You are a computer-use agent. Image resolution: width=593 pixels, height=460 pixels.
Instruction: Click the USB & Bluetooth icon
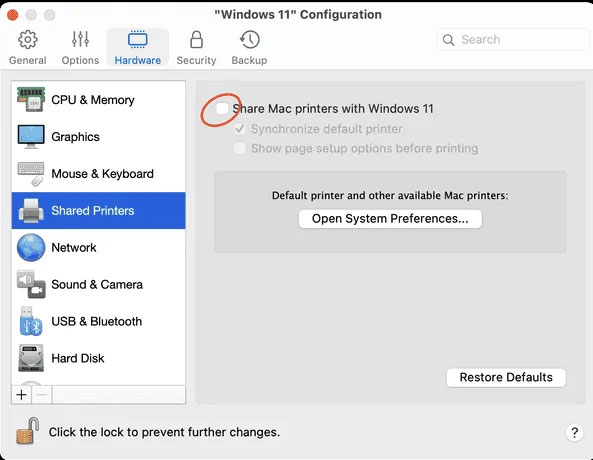pos(31,321)
